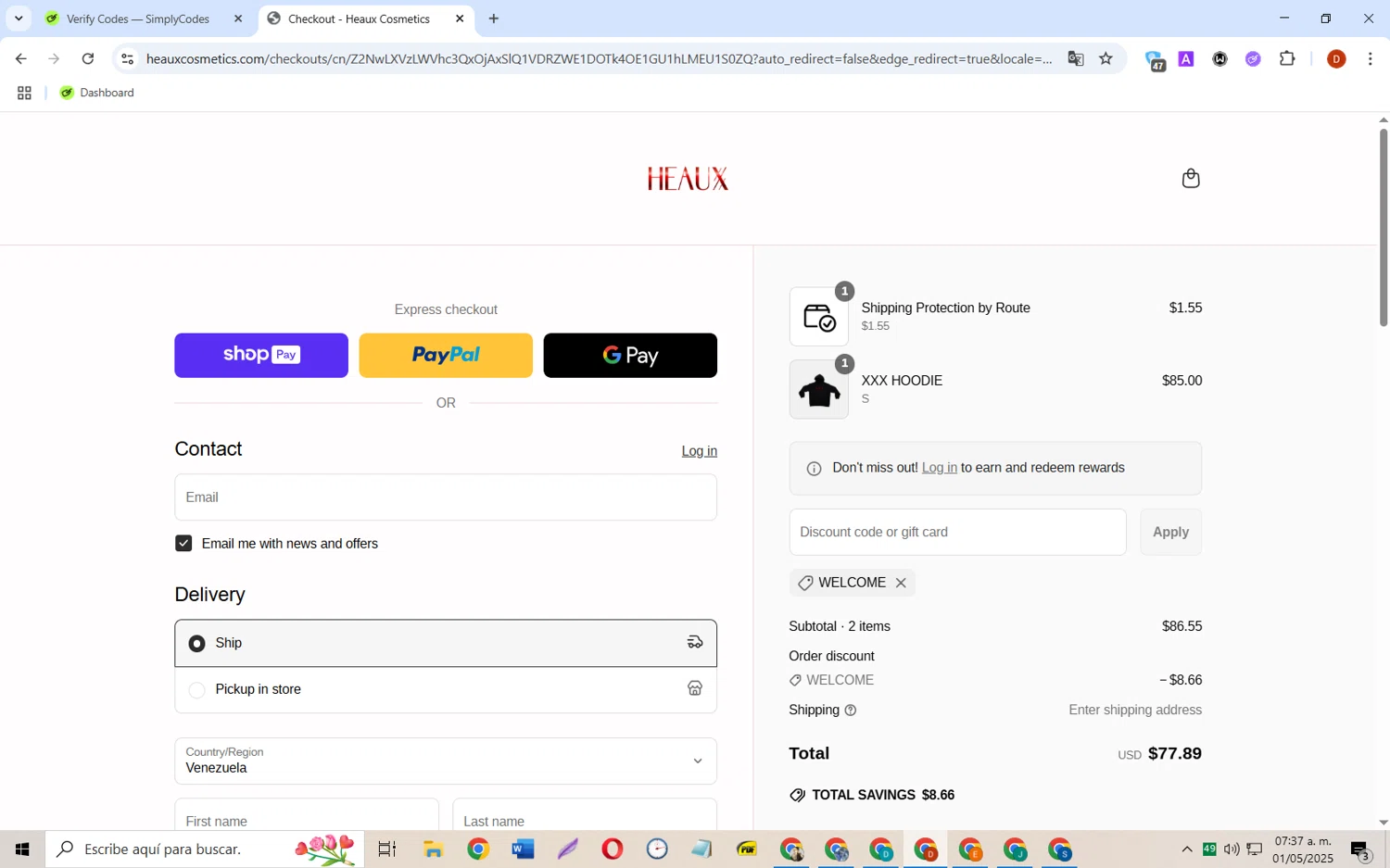
Task: Open the browser extensions puzzle icon
Action: 1287,59
